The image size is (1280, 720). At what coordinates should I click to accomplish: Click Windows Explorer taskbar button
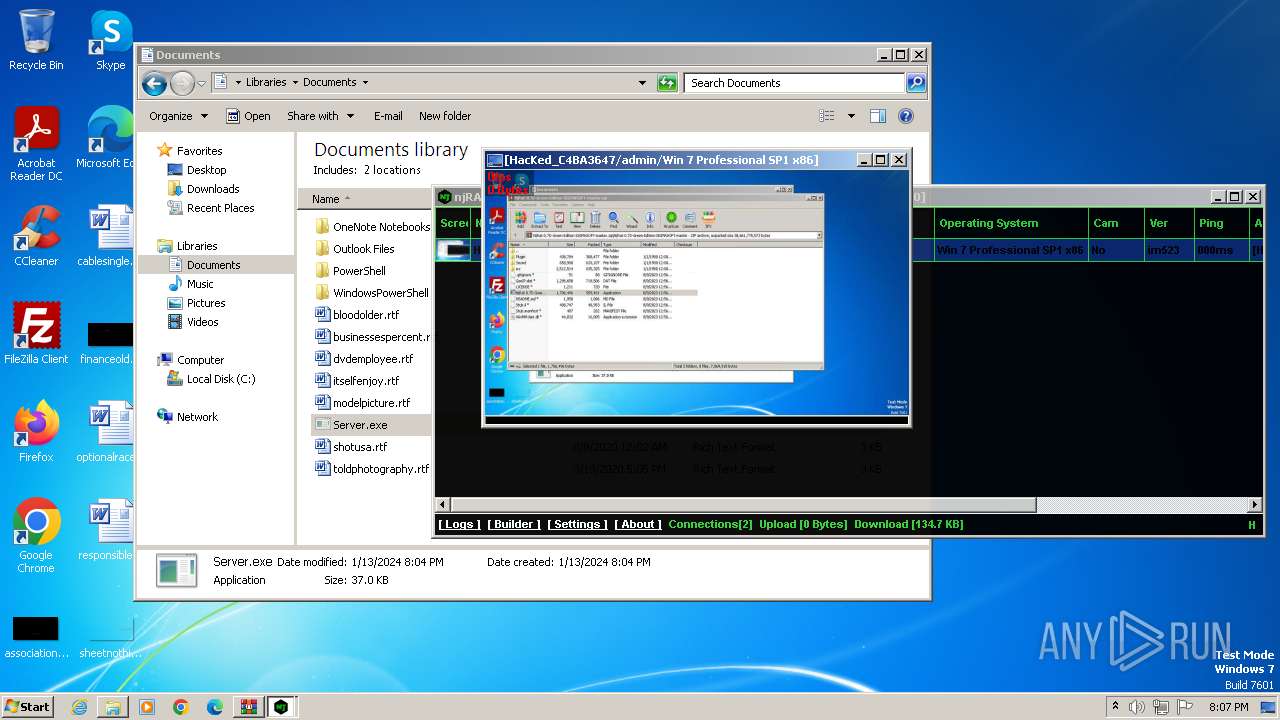(x=113, y=707)
